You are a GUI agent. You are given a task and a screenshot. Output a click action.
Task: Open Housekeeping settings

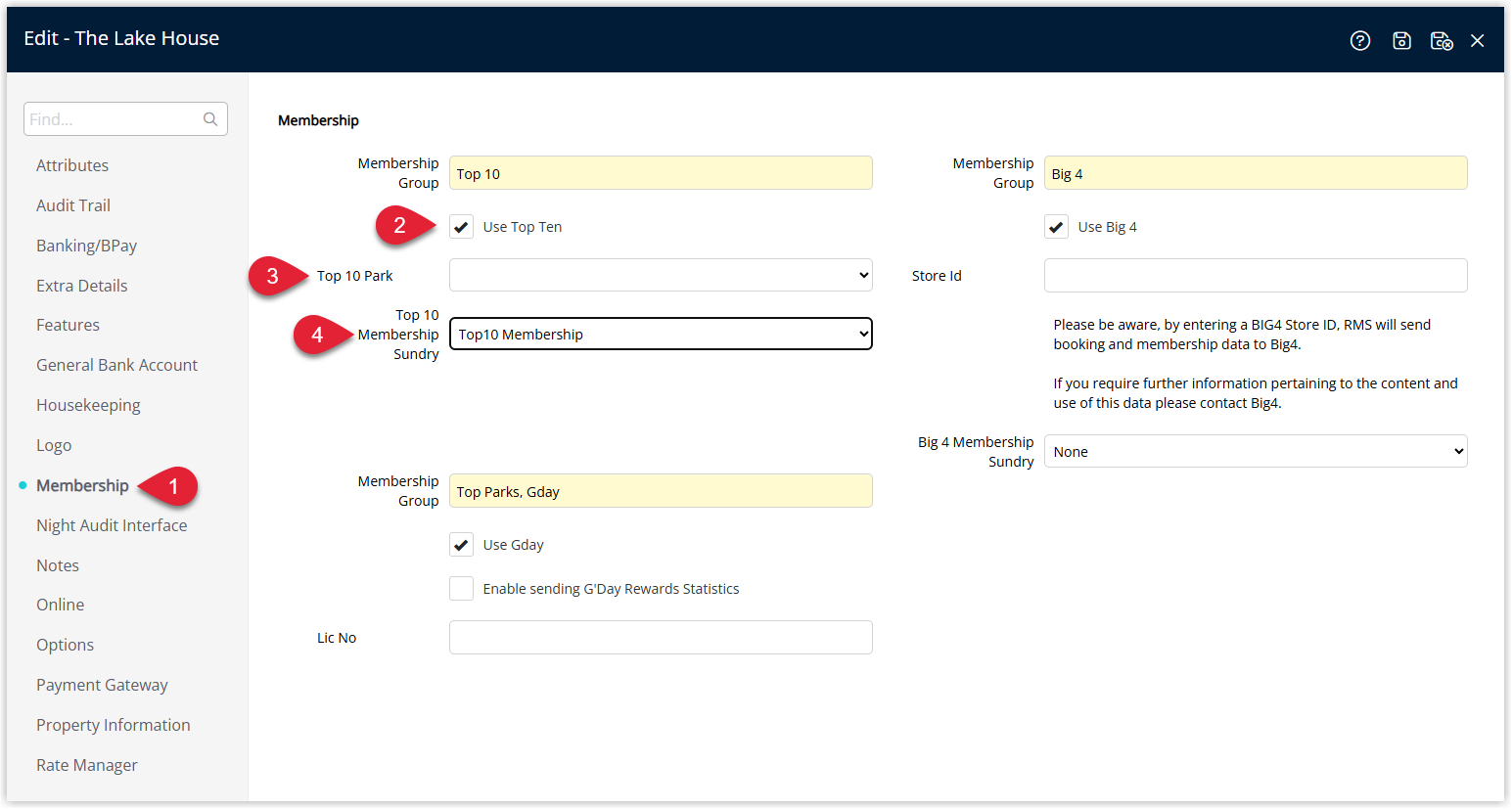(88, 405)
